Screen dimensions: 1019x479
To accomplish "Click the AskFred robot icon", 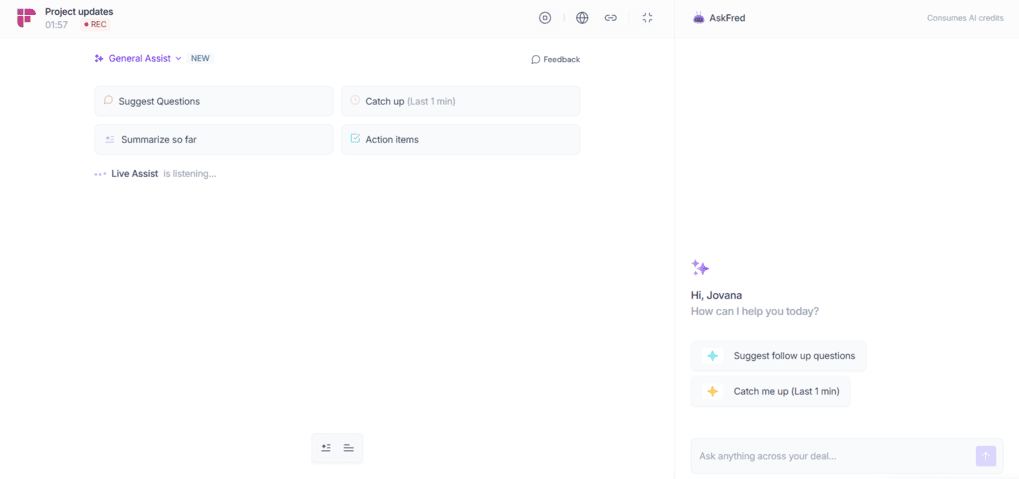I will pos(698,18).
